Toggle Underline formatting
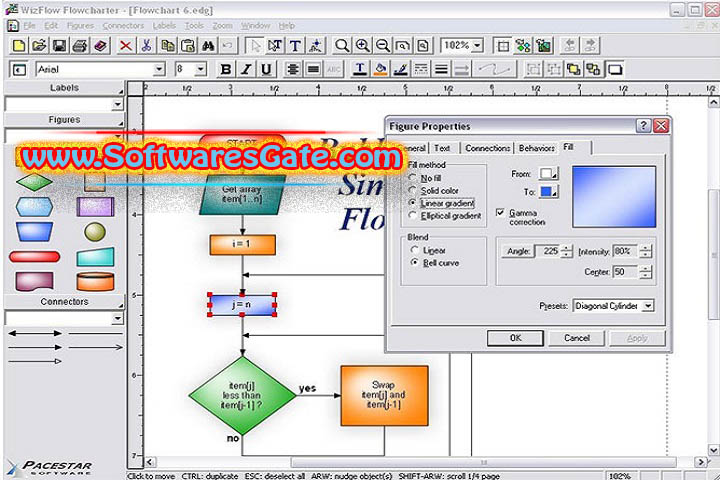The image size is (720, 480). [266, 69]
